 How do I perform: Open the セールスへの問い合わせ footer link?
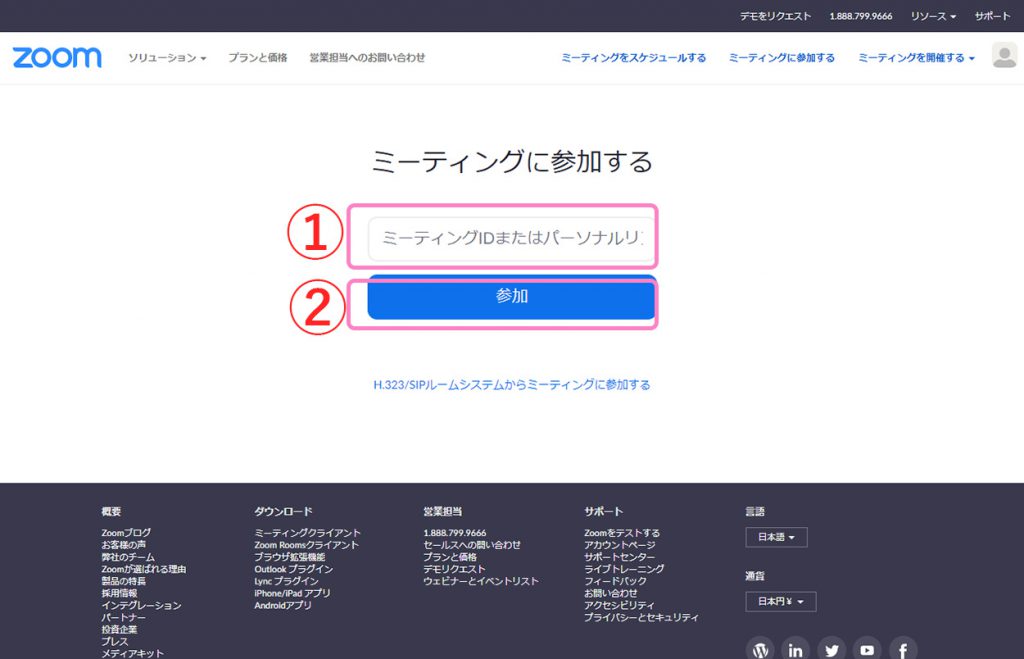tap(472, 545)
